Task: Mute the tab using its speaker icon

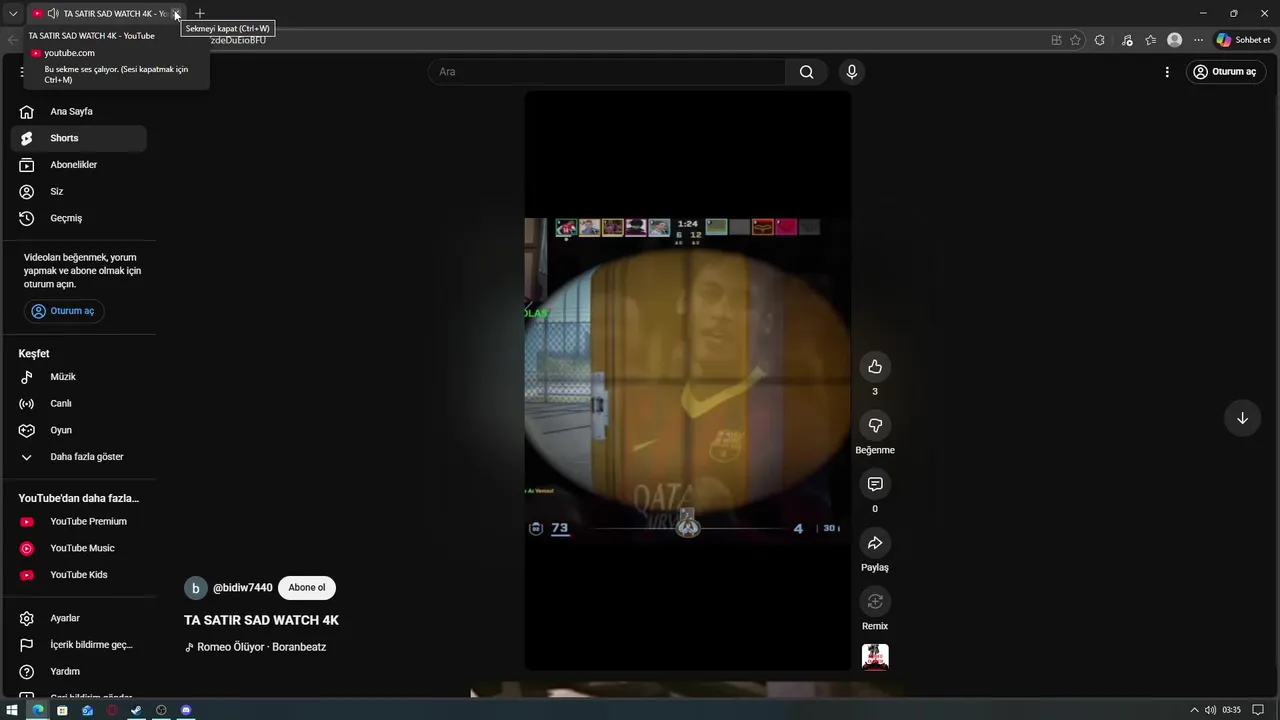Action: (x=53, y=14)
